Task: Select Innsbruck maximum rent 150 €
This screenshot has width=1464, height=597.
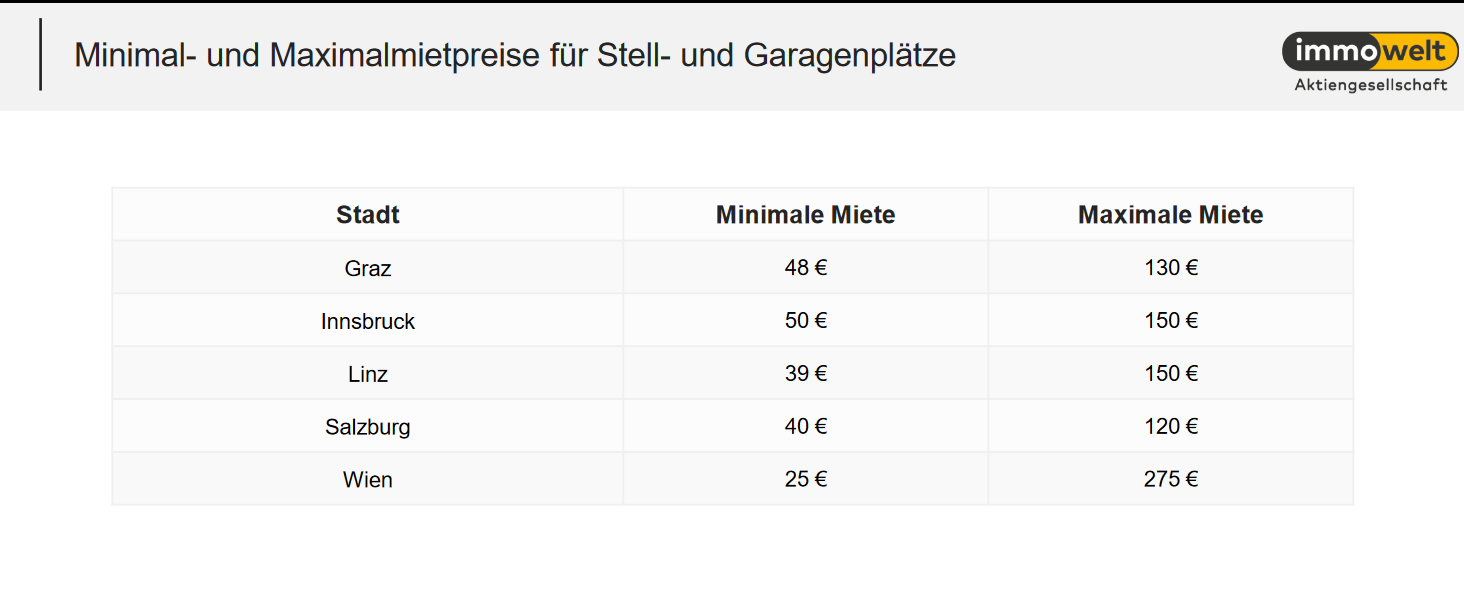Action: 1171,321
